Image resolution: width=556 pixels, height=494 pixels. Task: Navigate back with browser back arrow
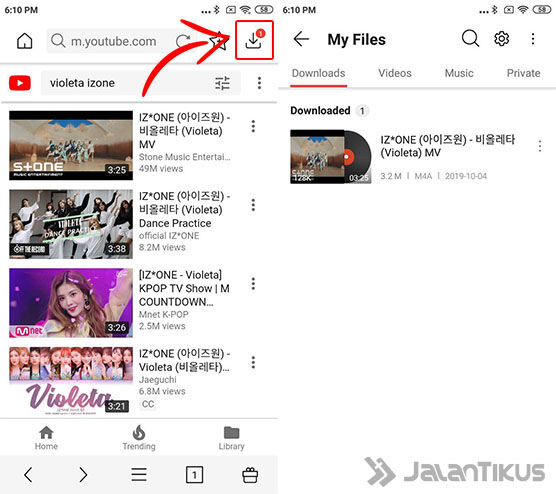(x=28, y=474)
